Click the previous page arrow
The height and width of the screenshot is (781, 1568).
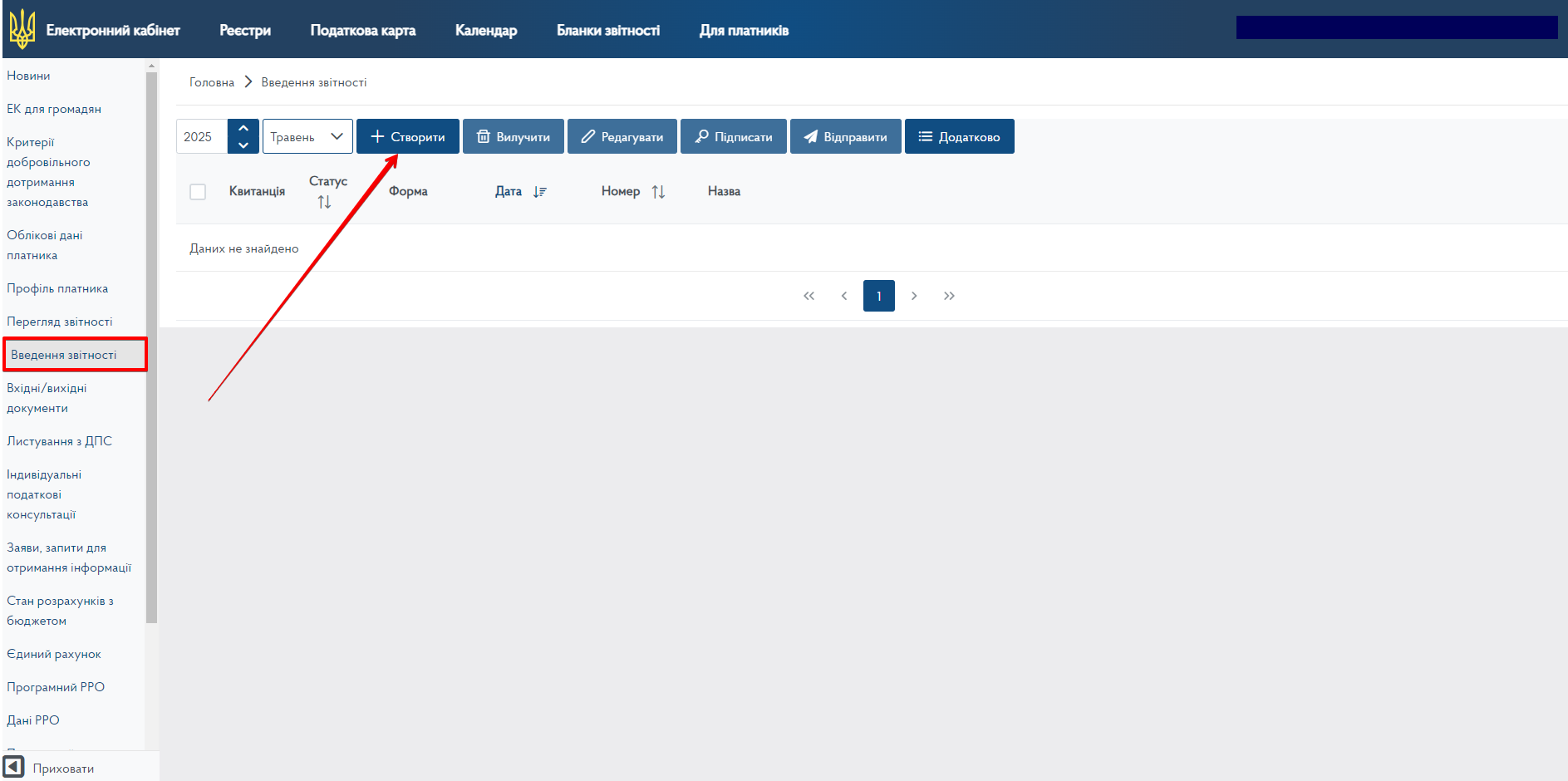pos(844,296)
